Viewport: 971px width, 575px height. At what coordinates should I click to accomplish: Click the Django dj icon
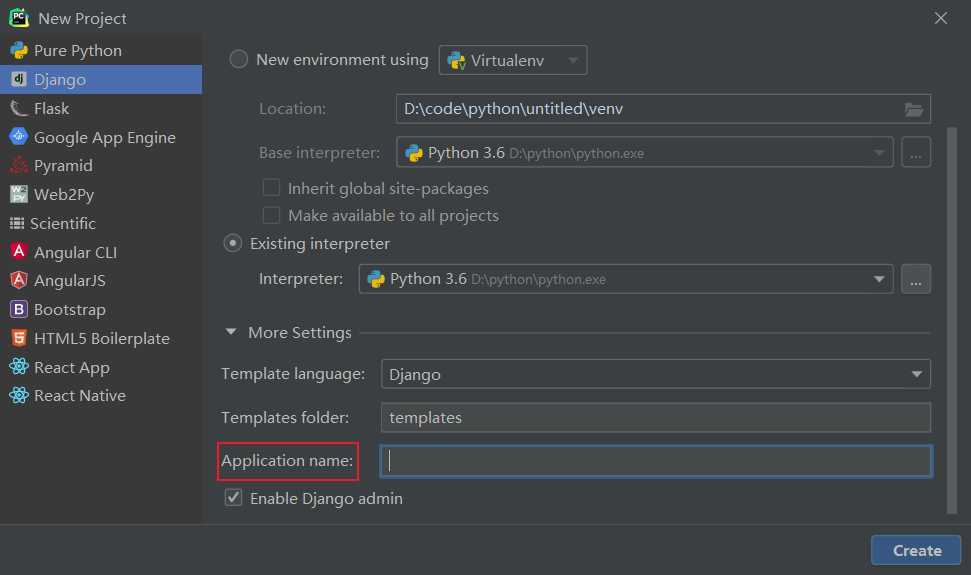pos(19,79)
